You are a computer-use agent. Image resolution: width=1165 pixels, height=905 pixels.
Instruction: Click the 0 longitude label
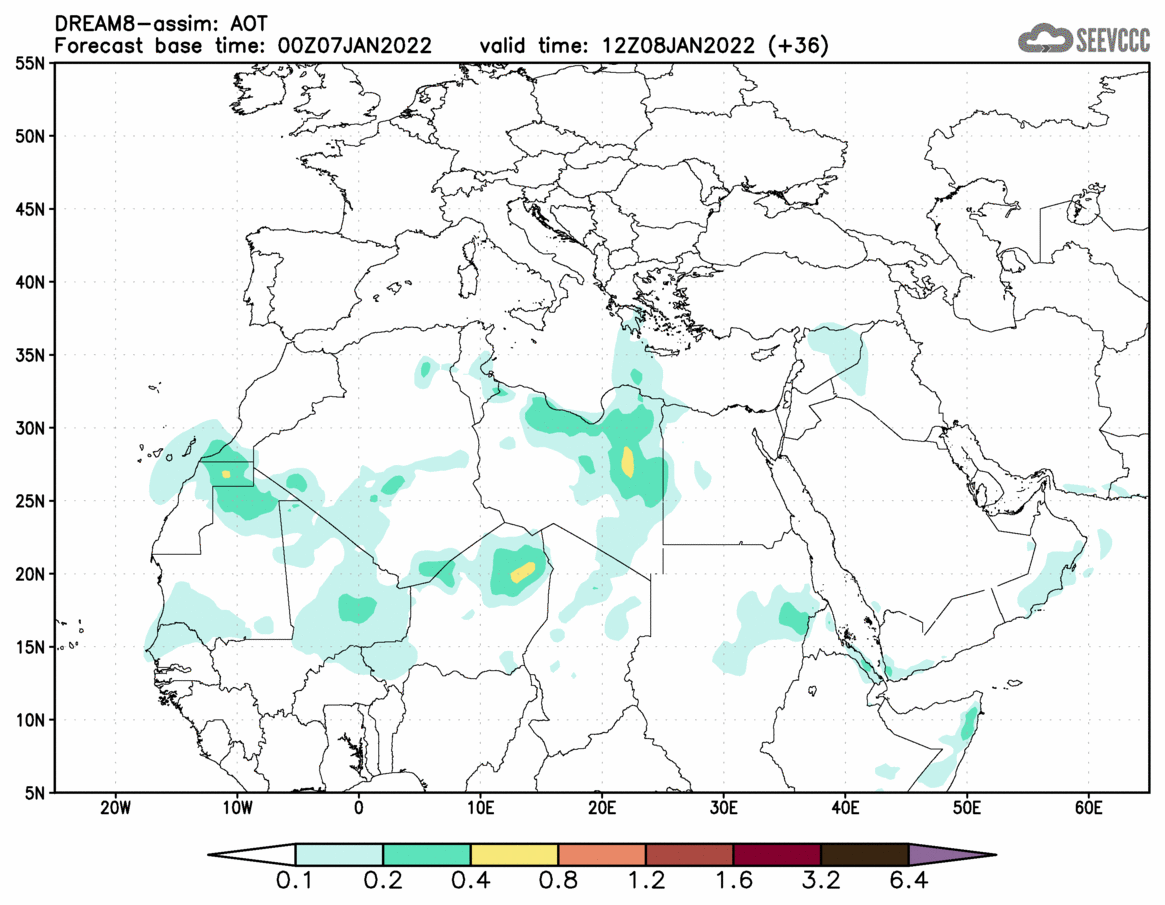pyautogui.click(x=358, y=808)
